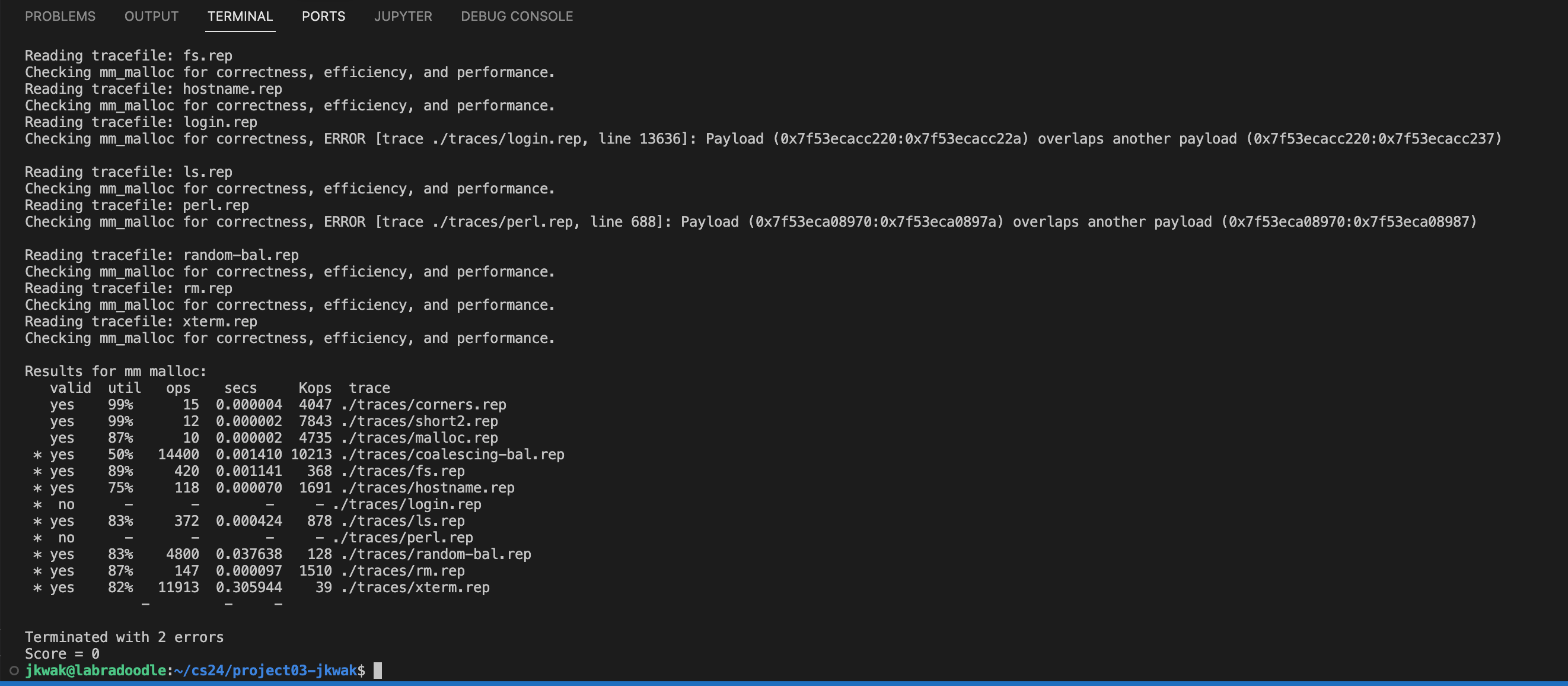
Task: Open ./traces/random-bal.rep from the results table
Action: [436, 554]
